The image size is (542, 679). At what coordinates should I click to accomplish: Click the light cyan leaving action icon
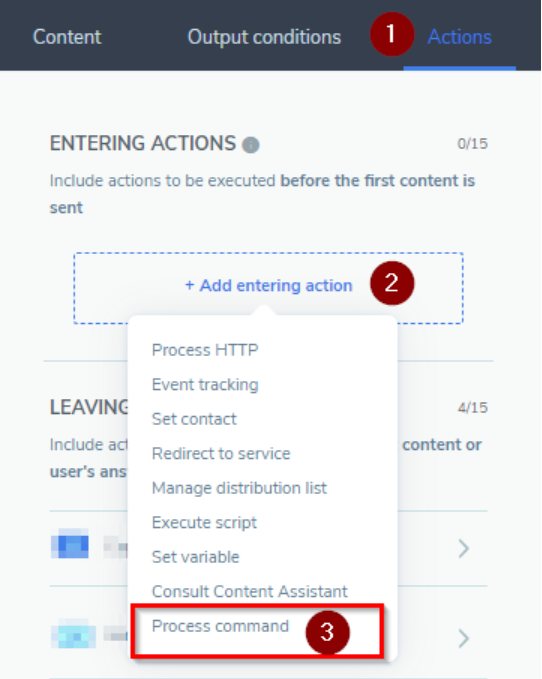(x=73, y=633)
